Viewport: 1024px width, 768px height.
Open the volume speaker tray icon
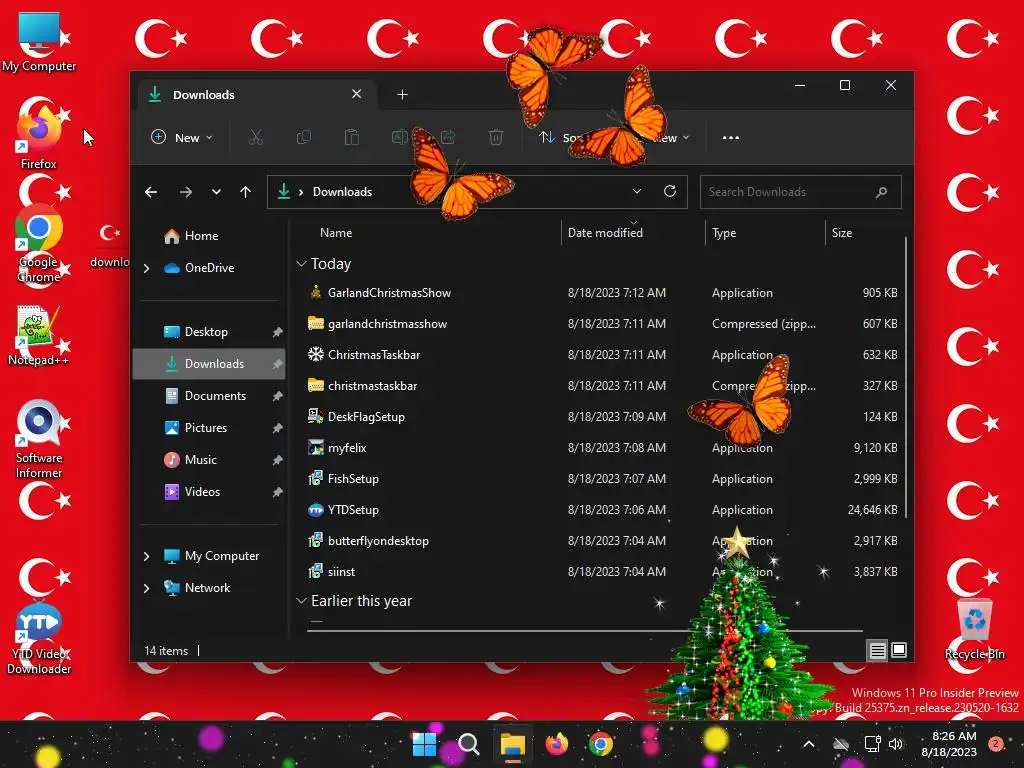pos(895,744)
